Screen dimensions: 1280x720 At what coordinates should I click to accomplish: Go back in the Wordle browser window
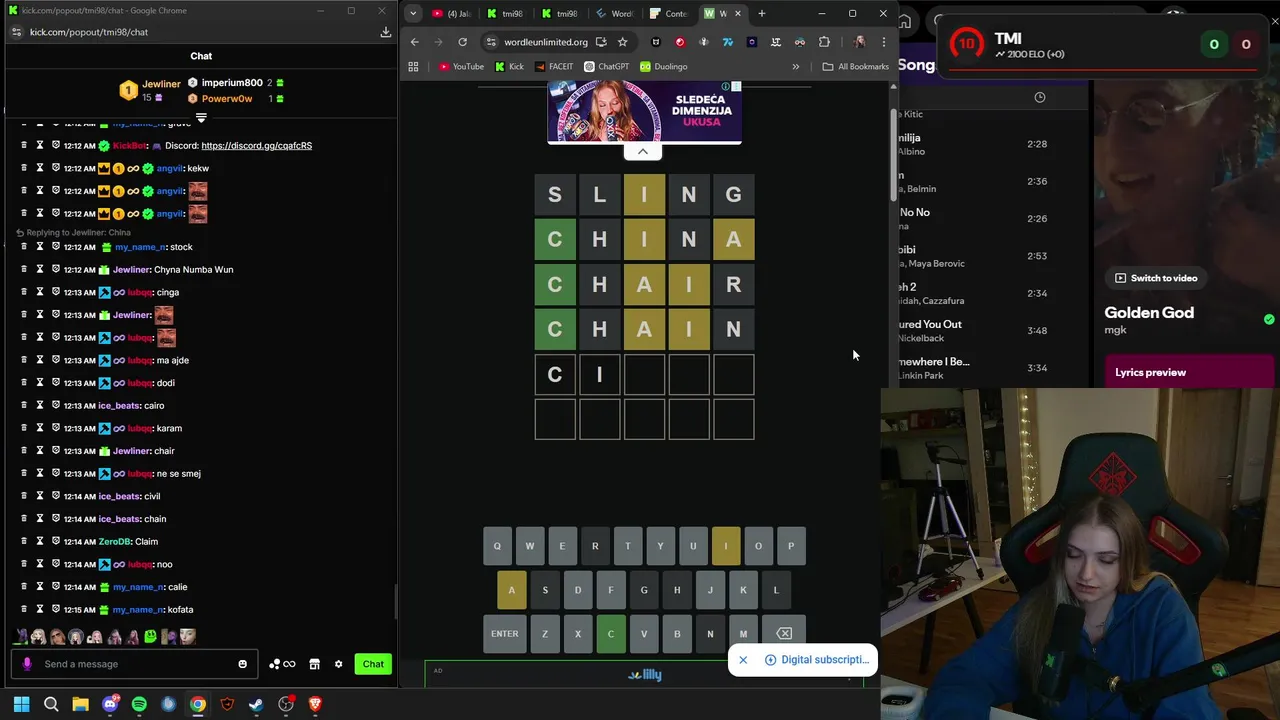(x=415, y=42)
